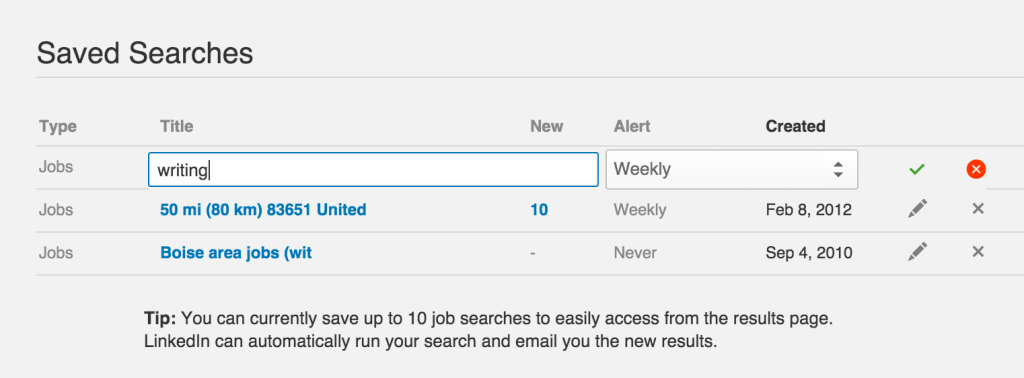Viewport: 1024px width, 378px height.
Task: Click the New column header
Action: (x=547, y=126)
